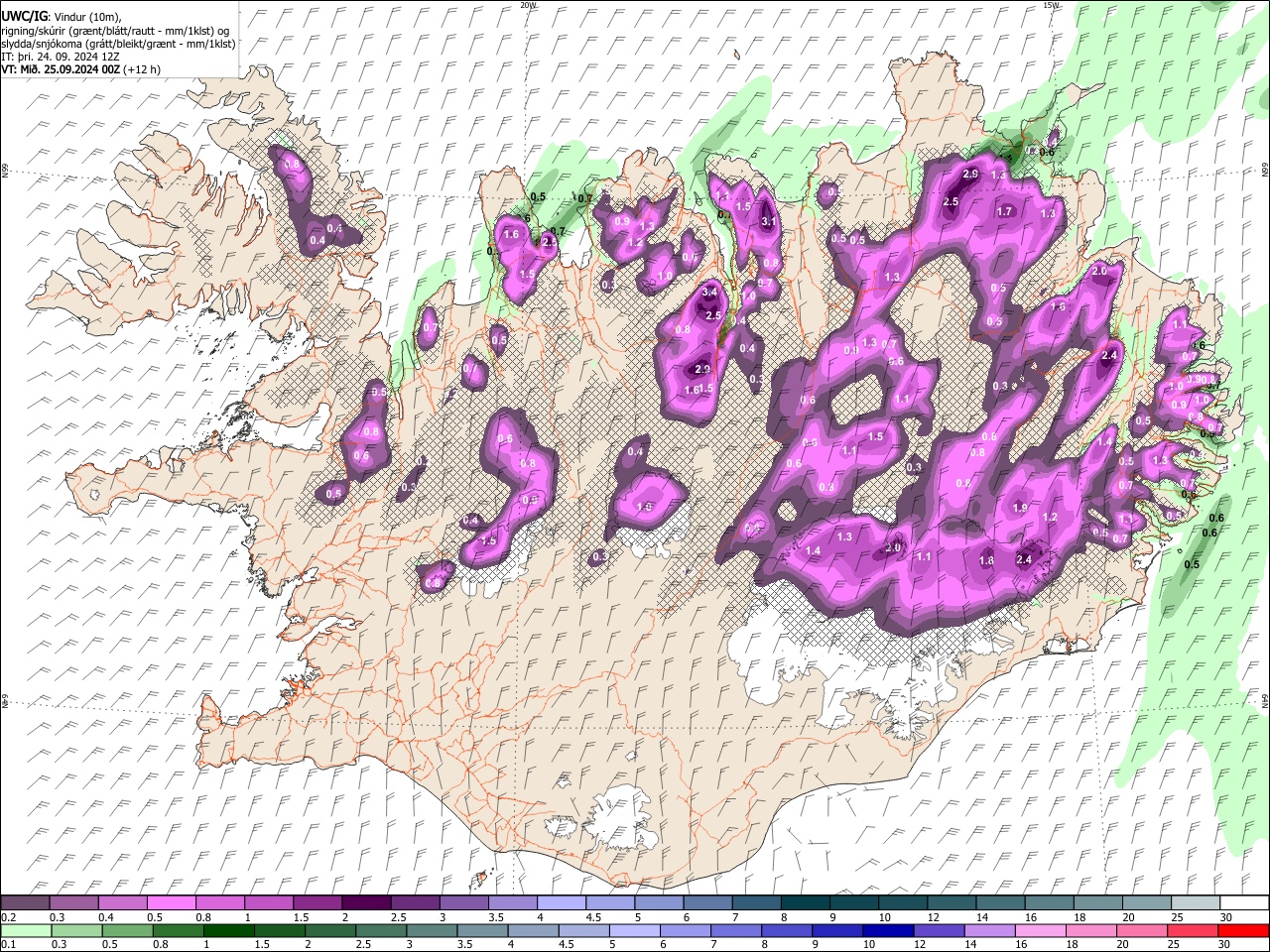Click the 4–4.5 pale lavender snow swatch
The height and width of the screenshot is (952, 1270).
pos(561,903)
